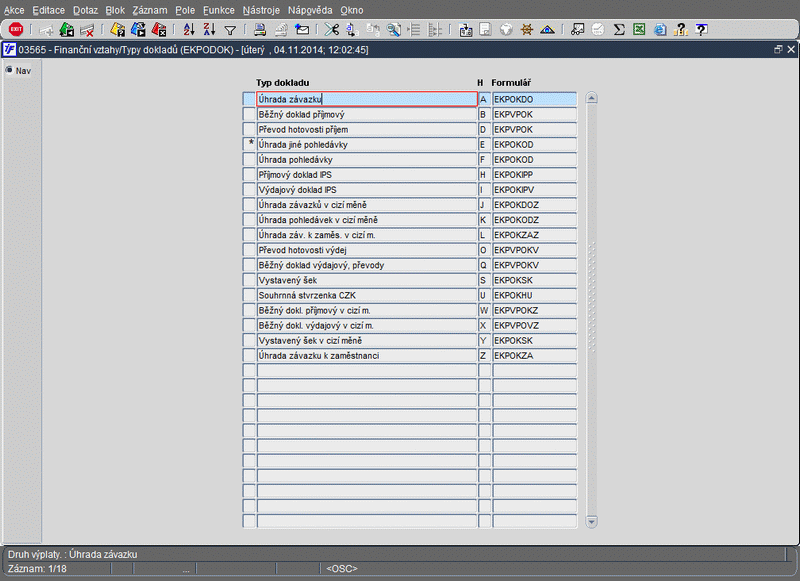Click the Sigma sum icon
Viewport: 800px width, 581px height.
point(619,30)
